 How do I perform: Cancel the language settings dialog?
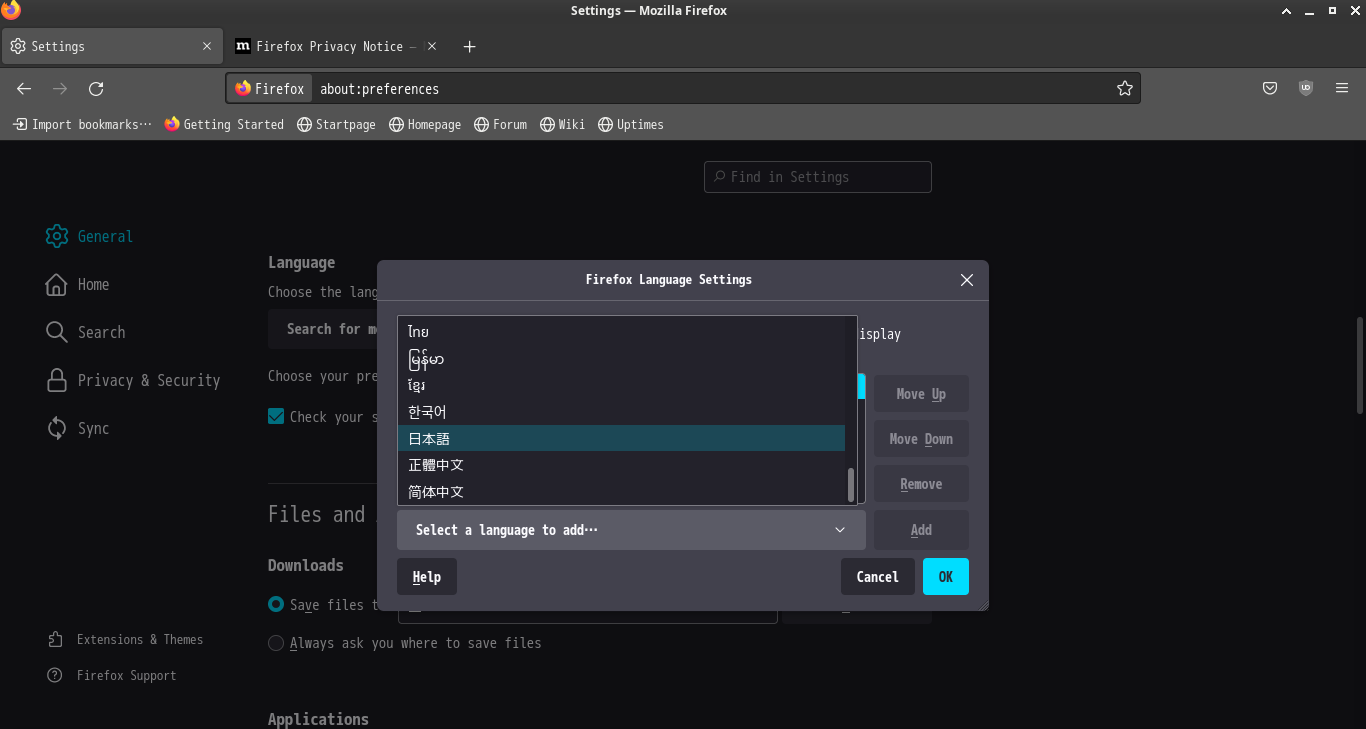coord(878,577)
